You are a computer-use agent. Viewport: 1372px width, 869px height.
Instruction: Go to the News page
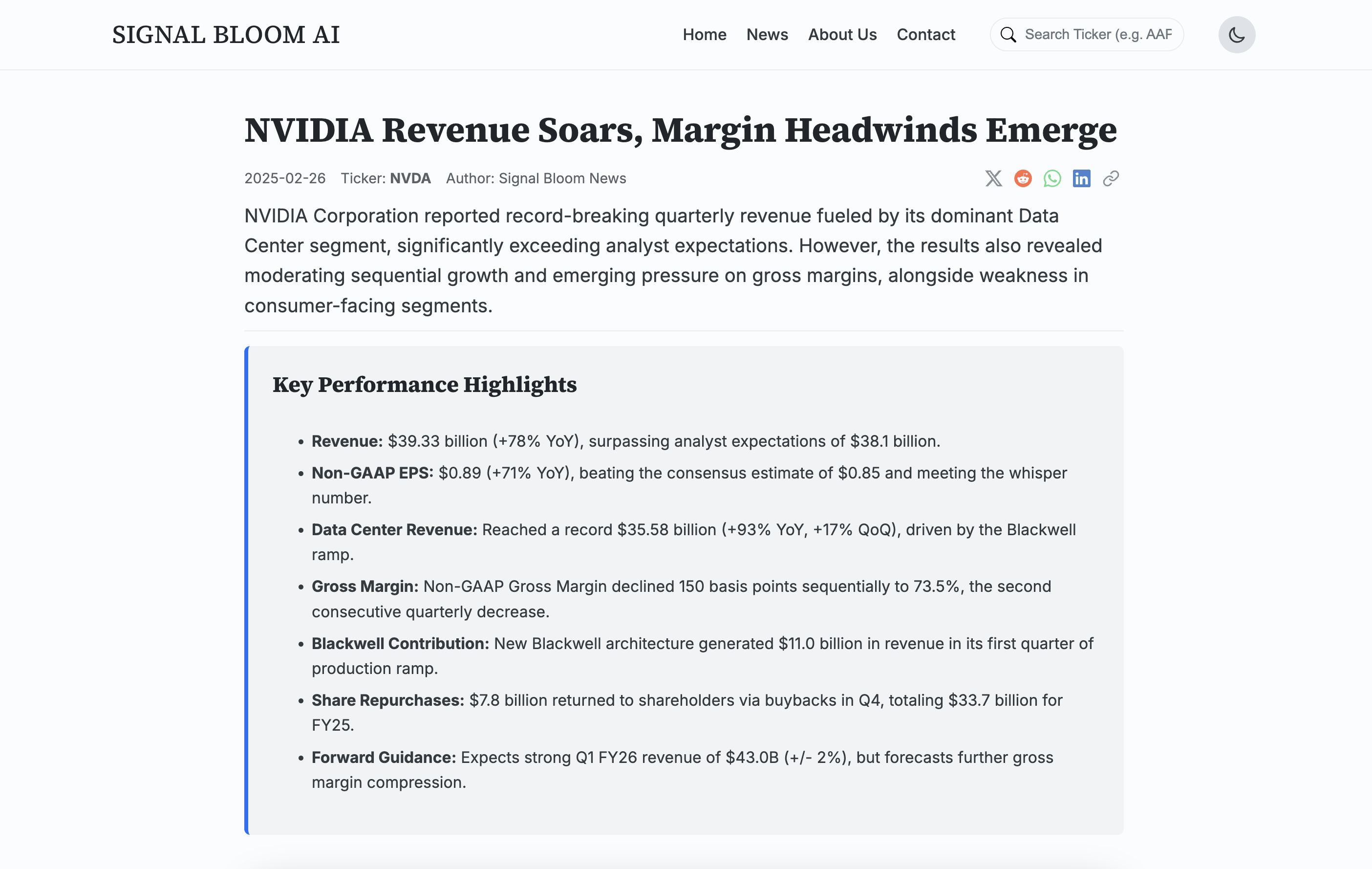point(767,35)
